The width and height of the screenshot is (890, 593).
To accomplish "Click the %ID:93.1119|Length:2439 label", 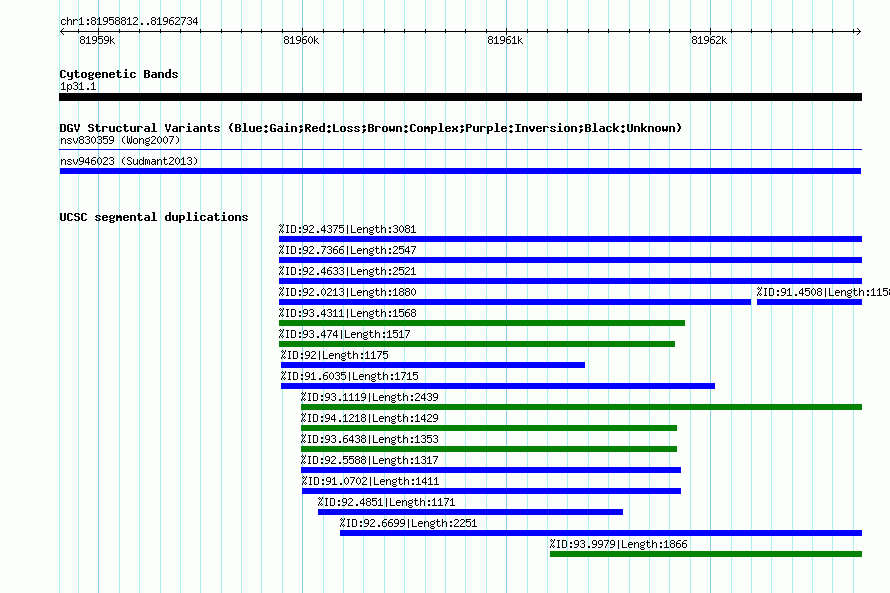I will 370,397.
